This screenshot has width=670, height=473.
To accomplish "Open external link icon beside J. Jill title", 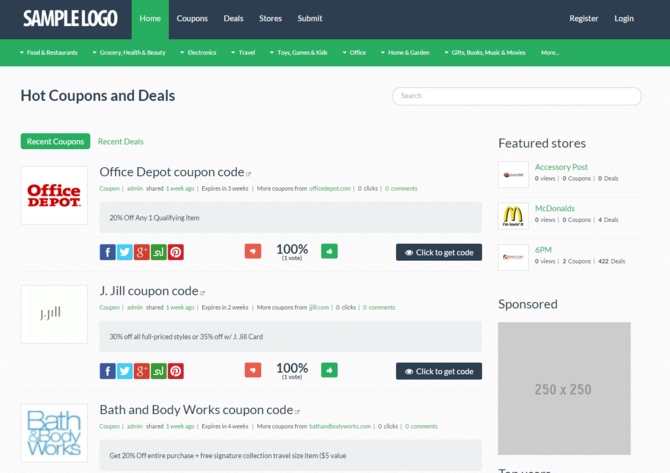I will click(203, 293).
